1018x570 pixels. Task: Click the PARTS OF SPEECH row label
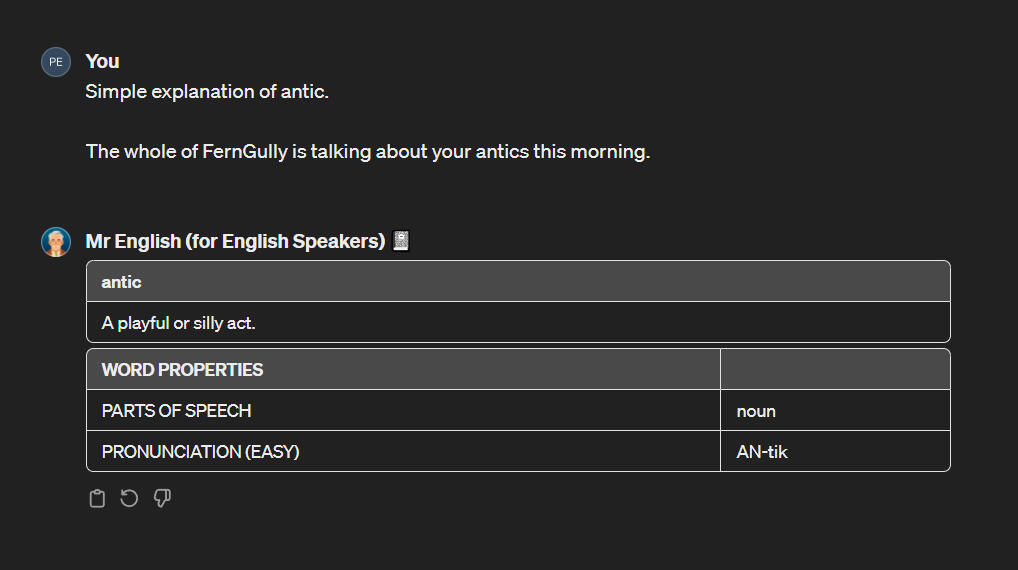pyautogui.click(x=176, y=411)
